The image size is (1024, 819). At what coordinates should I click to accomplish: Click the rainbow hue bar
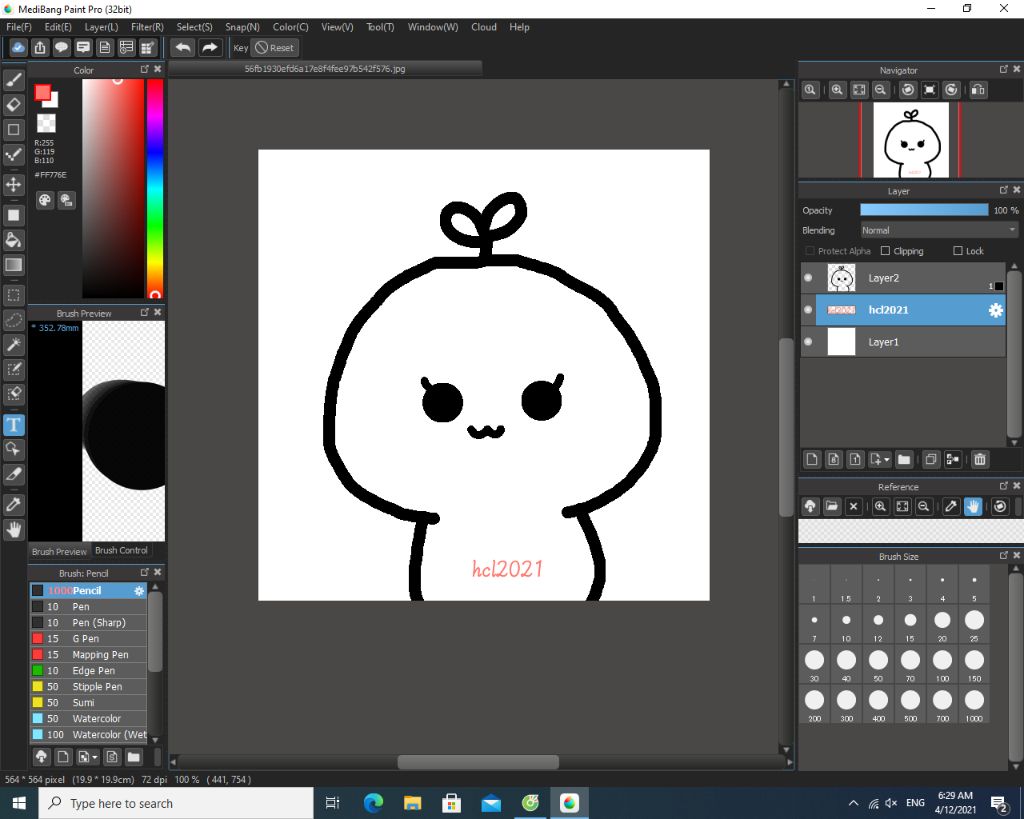pos(155,189)
